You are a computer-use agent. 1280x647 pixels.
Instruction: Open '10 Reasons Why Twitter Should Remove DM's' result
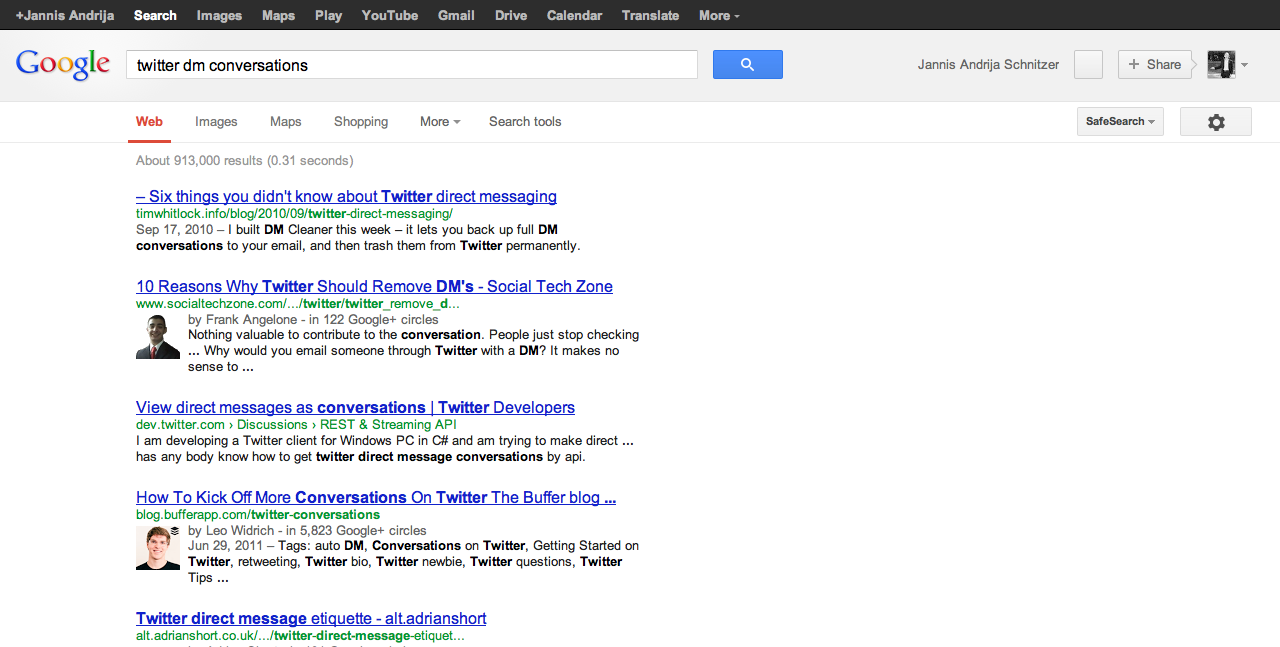[x=374, y=287]
